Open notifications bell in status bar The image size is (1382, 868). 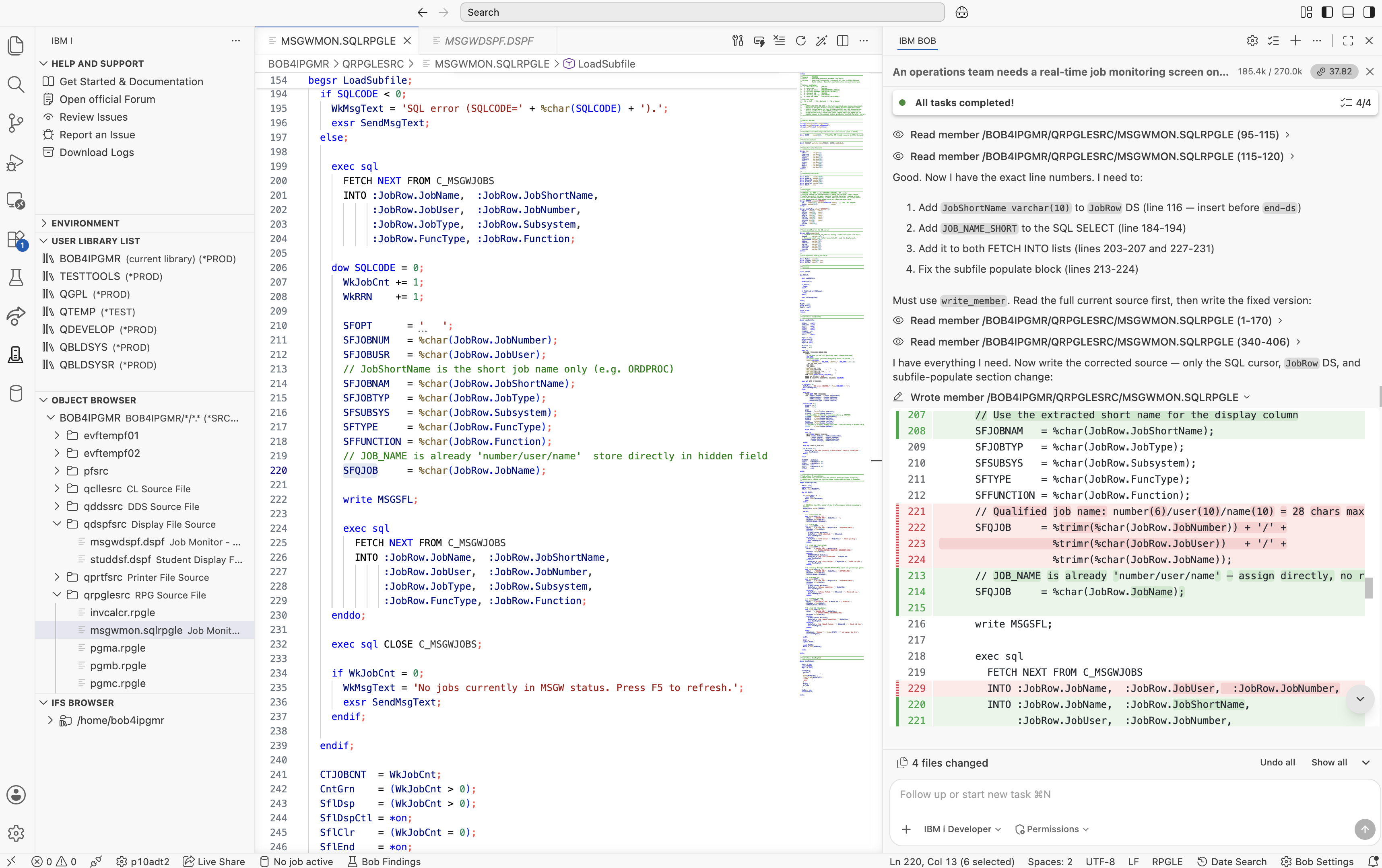[x=1373, y=861]
